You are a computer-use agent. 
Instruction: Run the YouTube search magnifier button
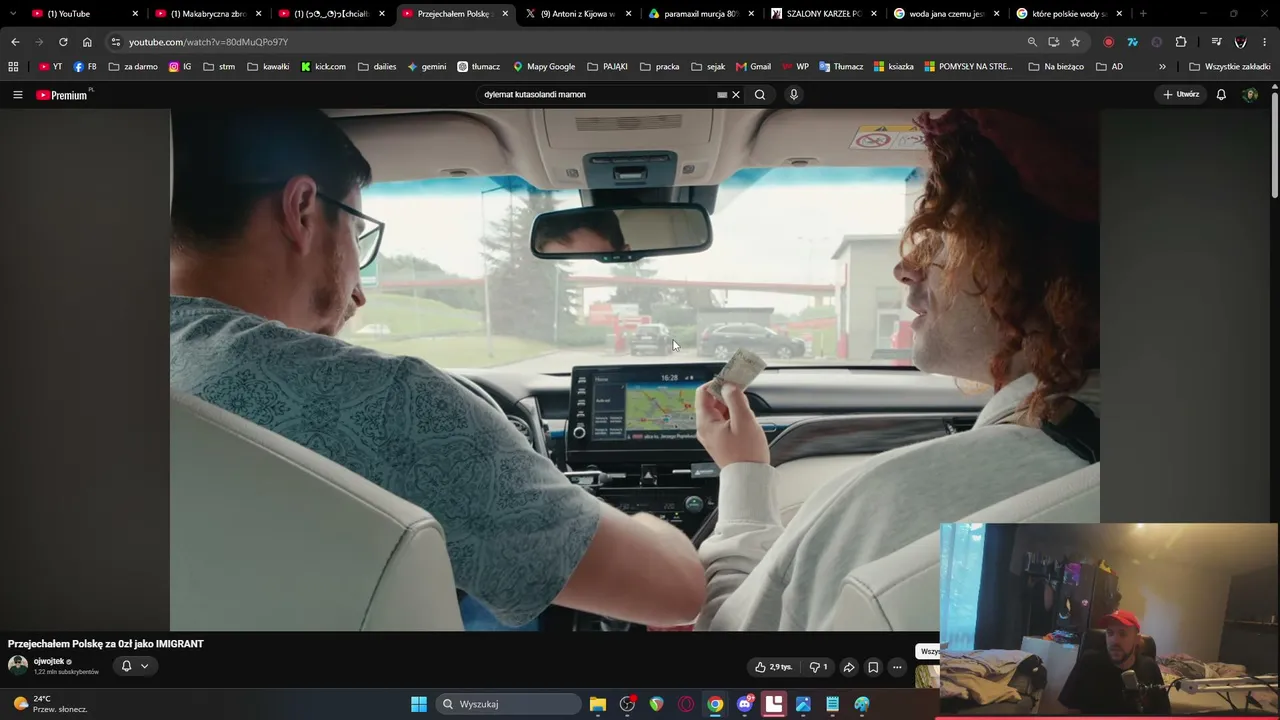(760, 95)
